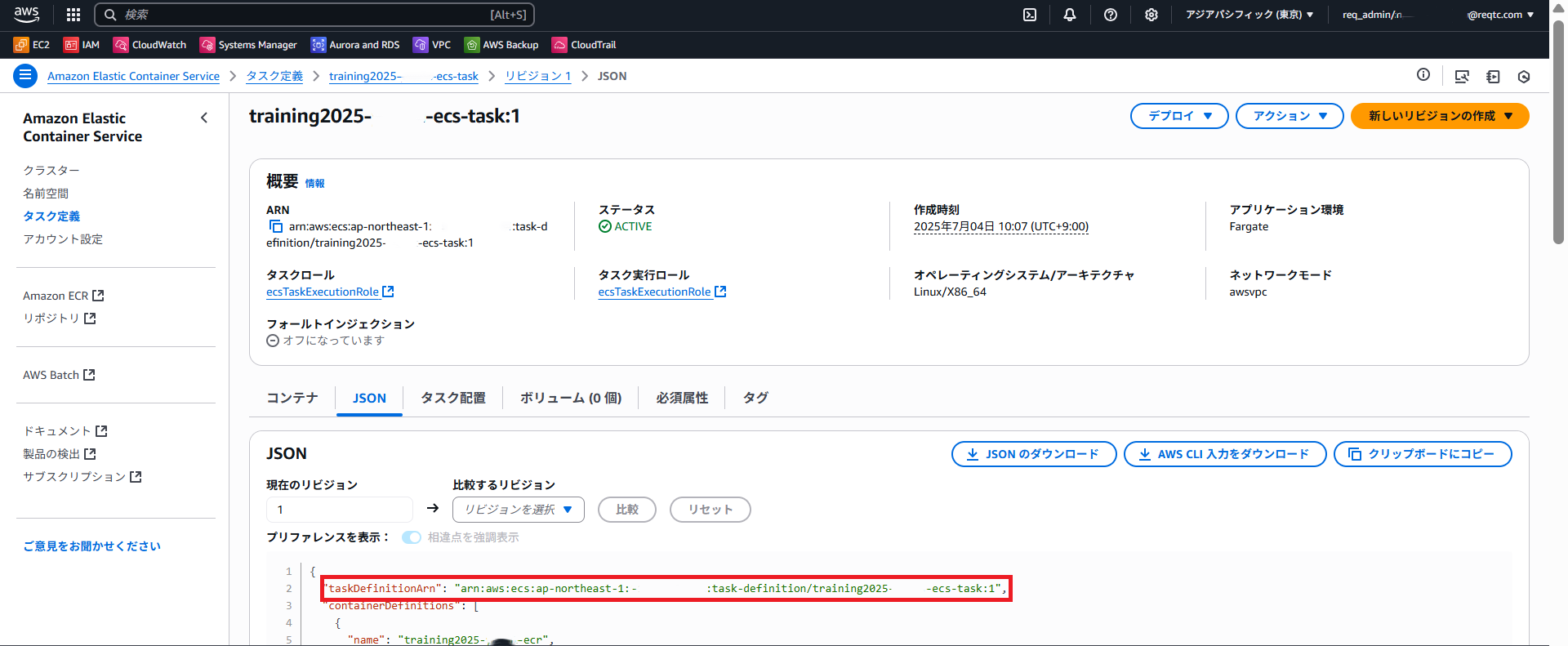The width and height of the screenshot is (1568, 646).
Task: Open the account menu req_admin
Action: (1438, 15)
